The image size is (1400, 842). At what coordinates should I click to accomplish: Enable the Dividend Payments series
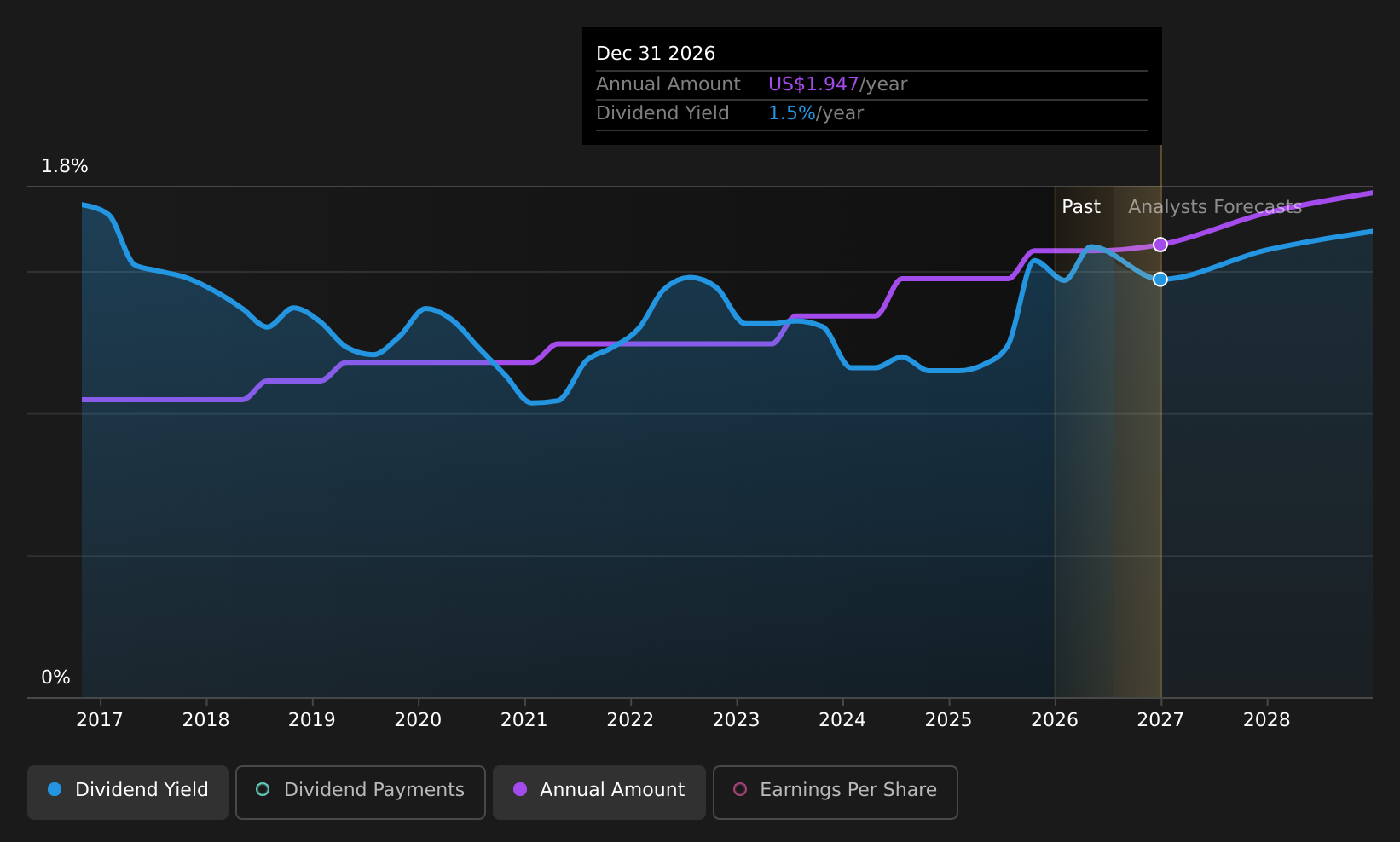(361, 792)
